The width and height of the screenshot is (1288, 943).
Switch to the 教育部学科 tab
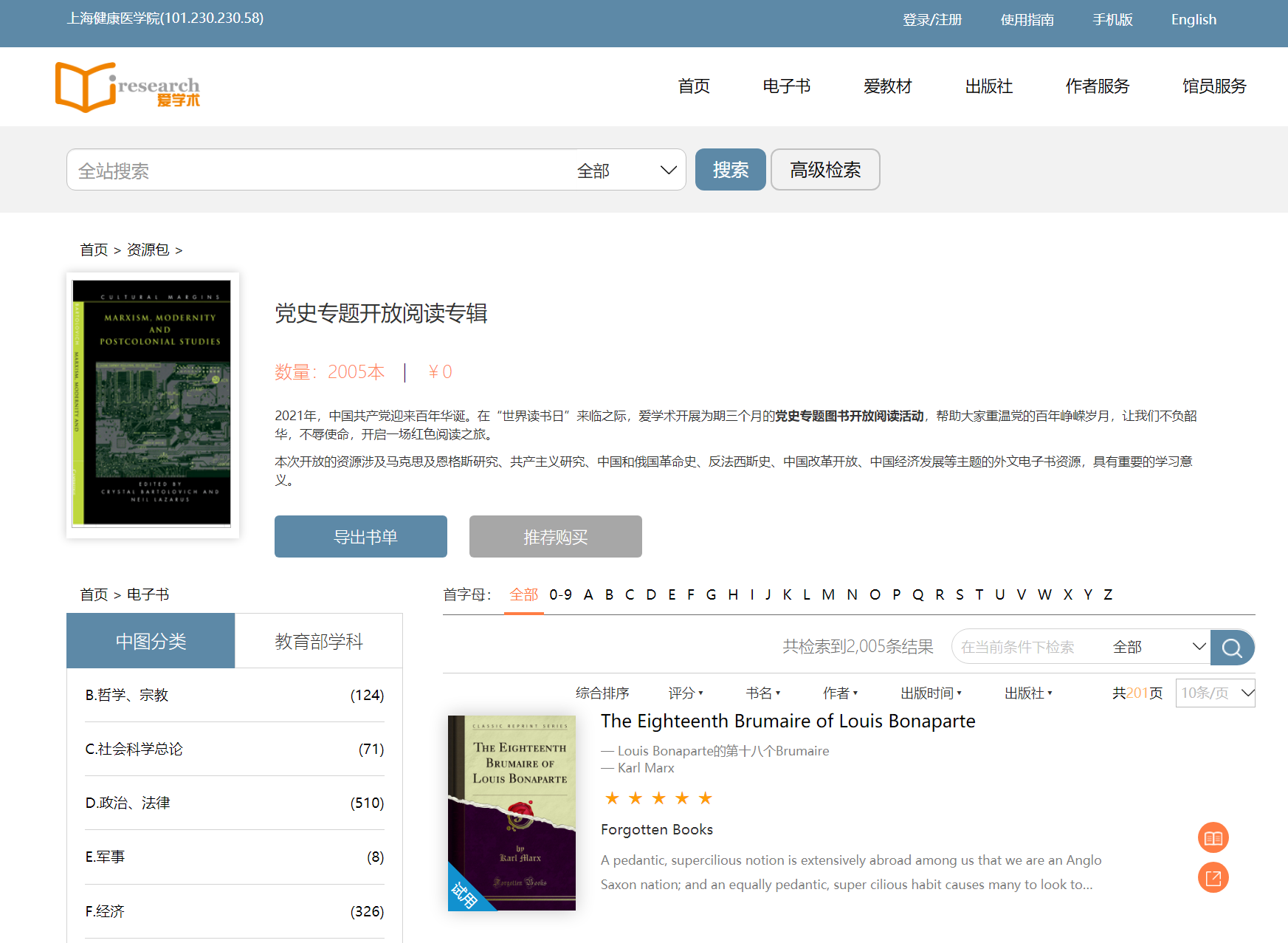319,641
